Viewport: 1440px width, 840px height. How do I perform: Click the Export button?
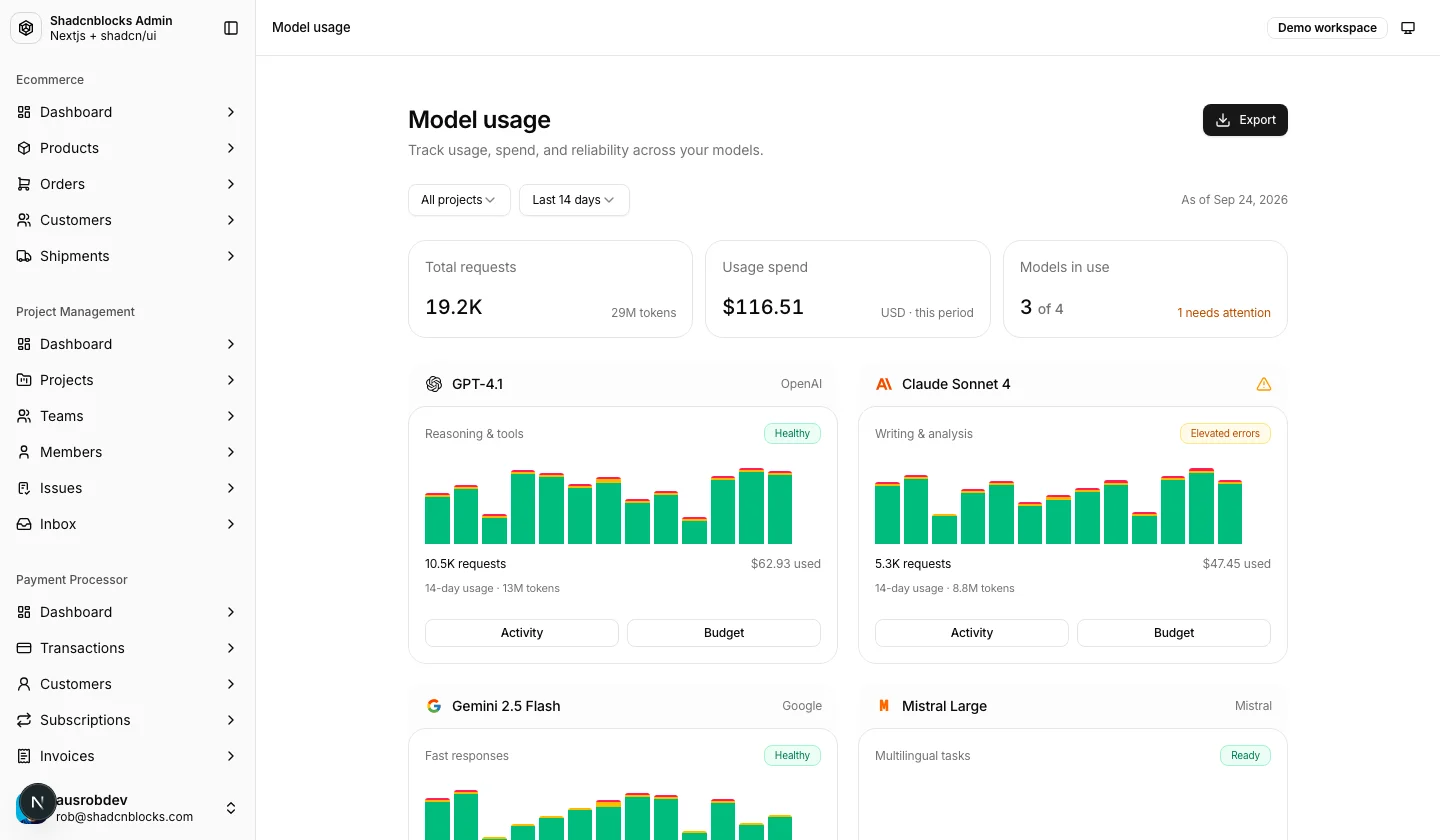coord(1245,120)
